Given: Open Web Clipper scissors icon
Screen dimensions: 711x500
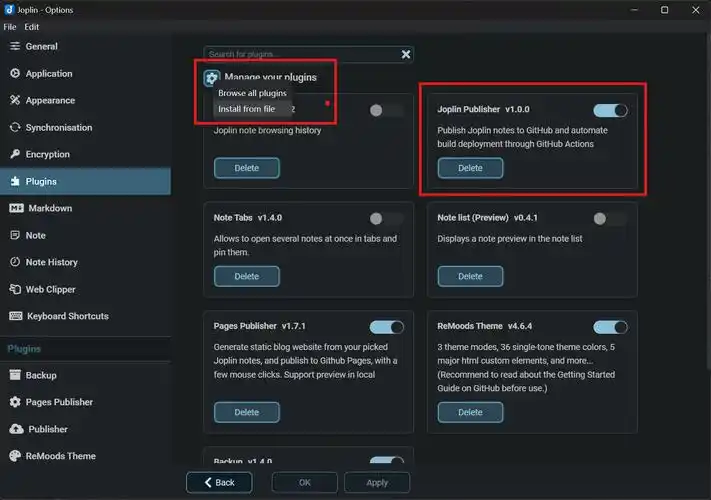Looking at the screenshot, I should click(15, 290).
